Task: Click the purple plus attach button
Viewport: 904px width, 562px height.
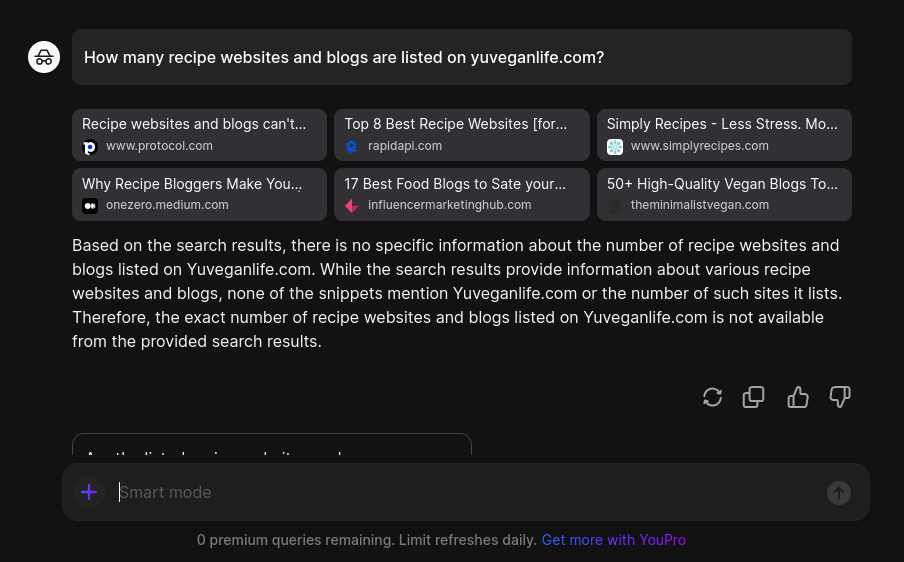Action: (89, 492)
